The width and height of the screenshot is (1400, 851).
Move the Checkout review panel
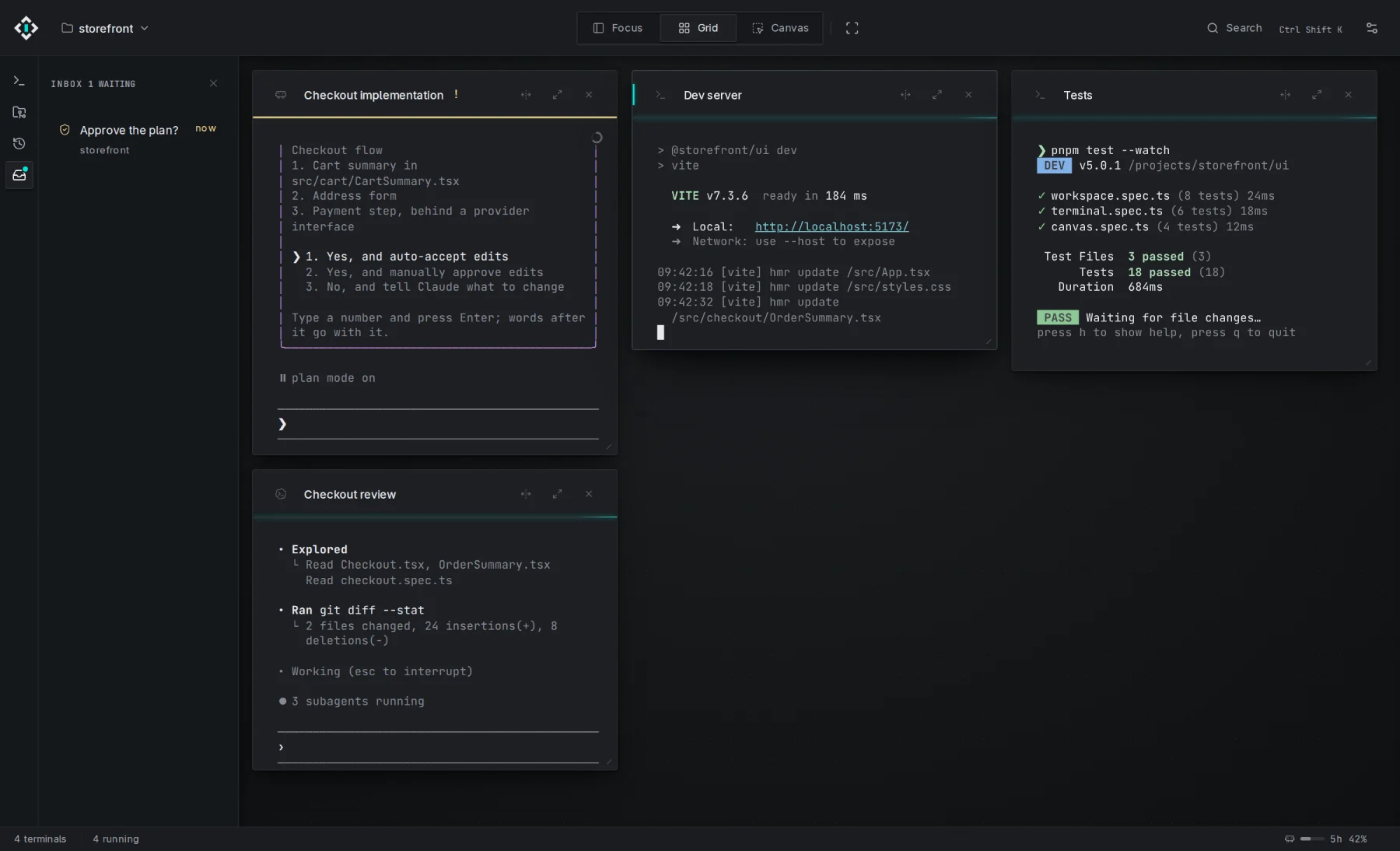(526, 494)
